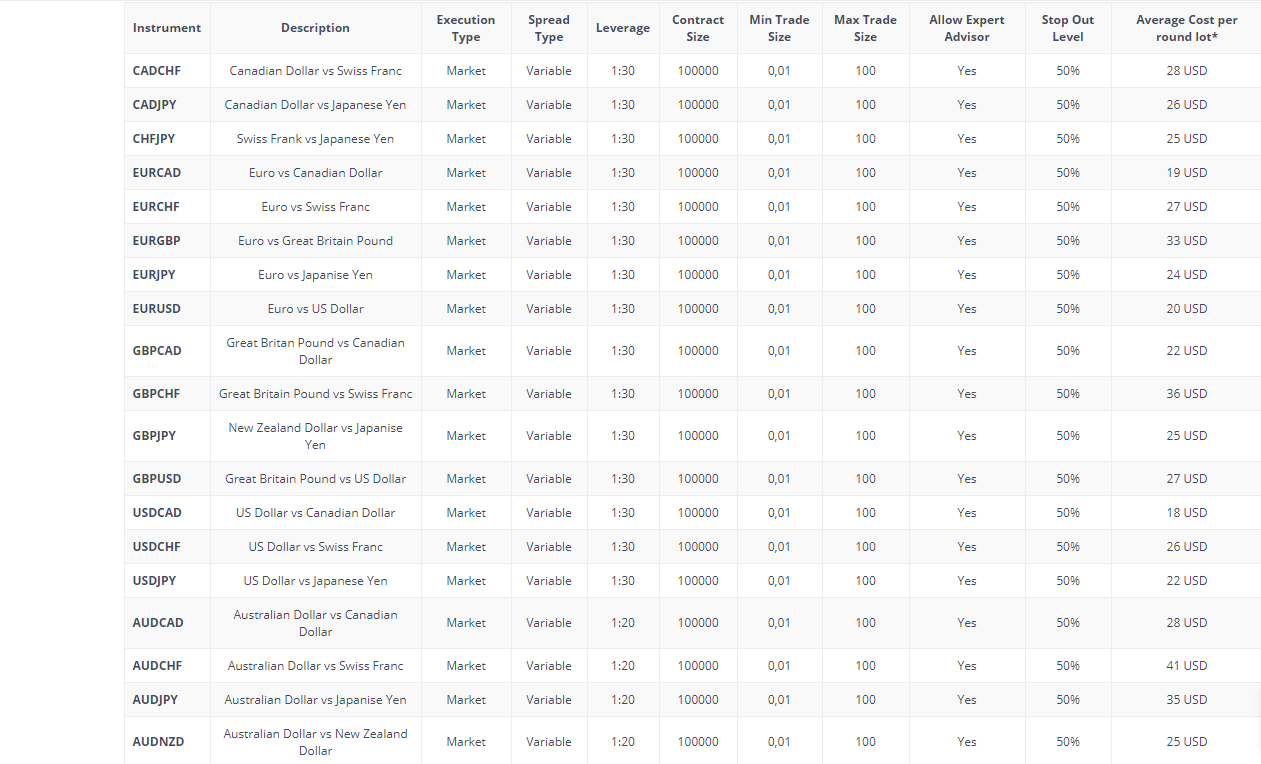Click 'Canadian Dollar vs Japanese Yen' description
The height and width of the screenshot is (764, 1261).
coord(316,105)
